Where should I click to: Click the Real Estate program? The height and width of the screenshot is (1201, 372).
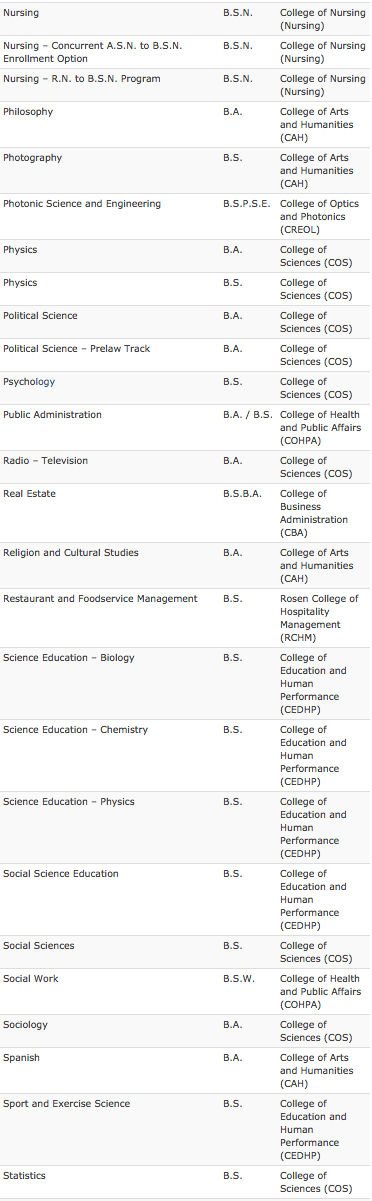pos(30,494)
